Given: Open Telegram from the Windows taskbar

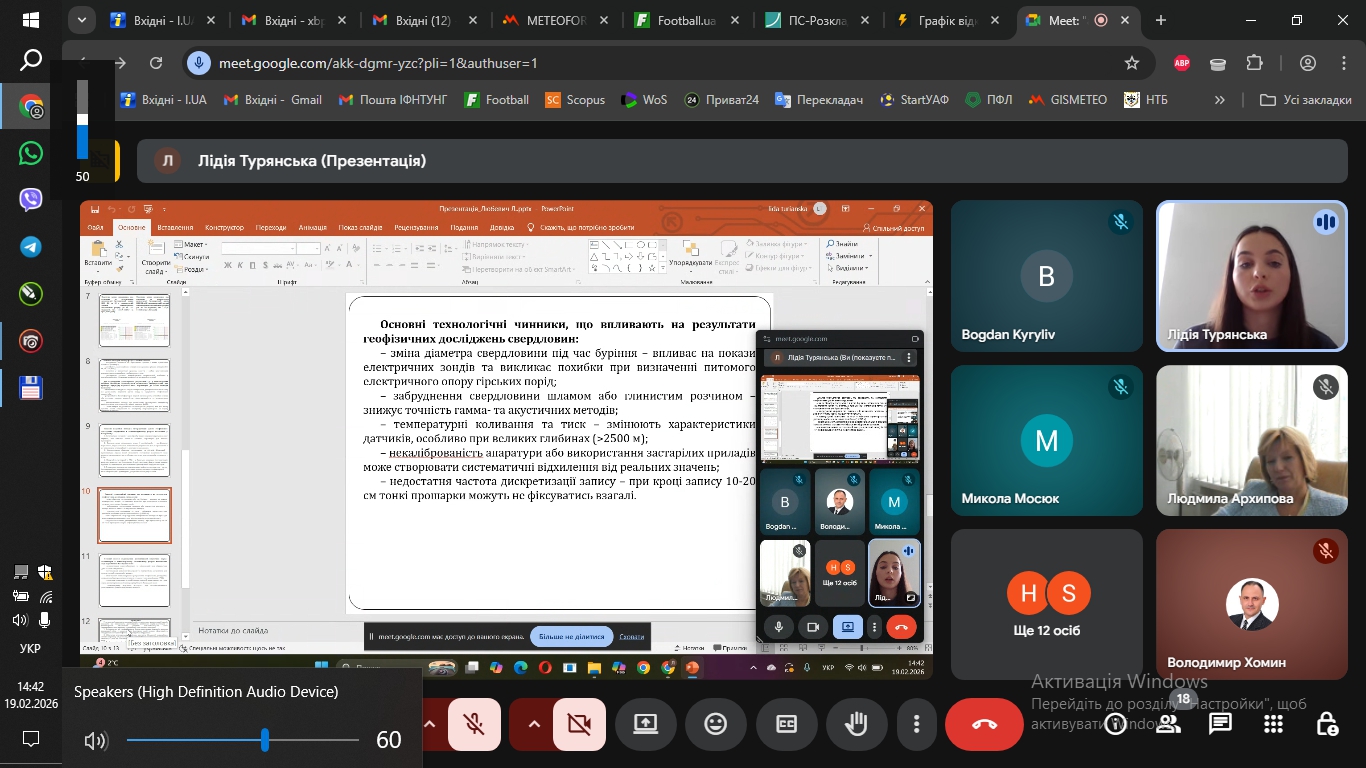Looking at the screenshot, I should pyautogui.click(x=31, y=247).
